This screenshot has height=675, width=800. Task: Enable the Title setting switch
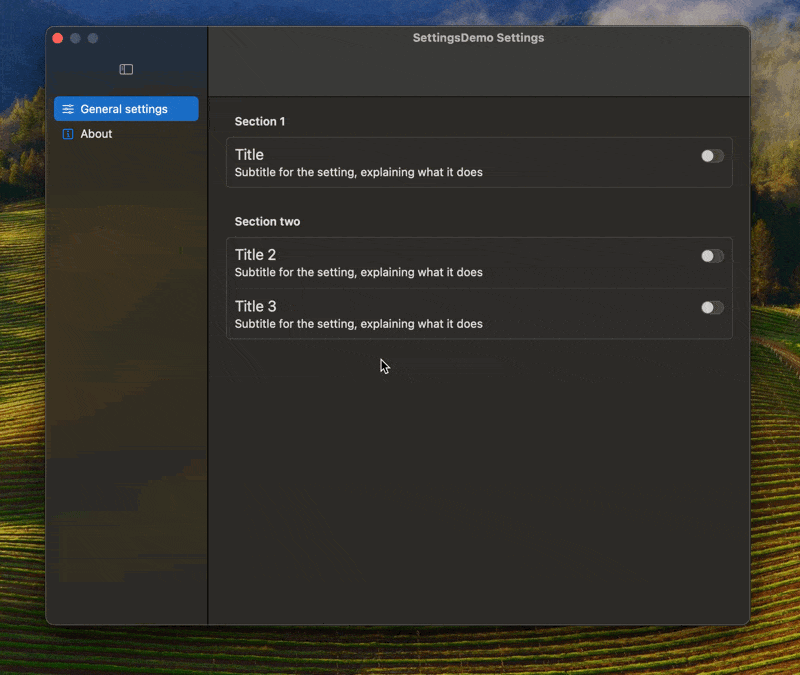coord(712,156)
